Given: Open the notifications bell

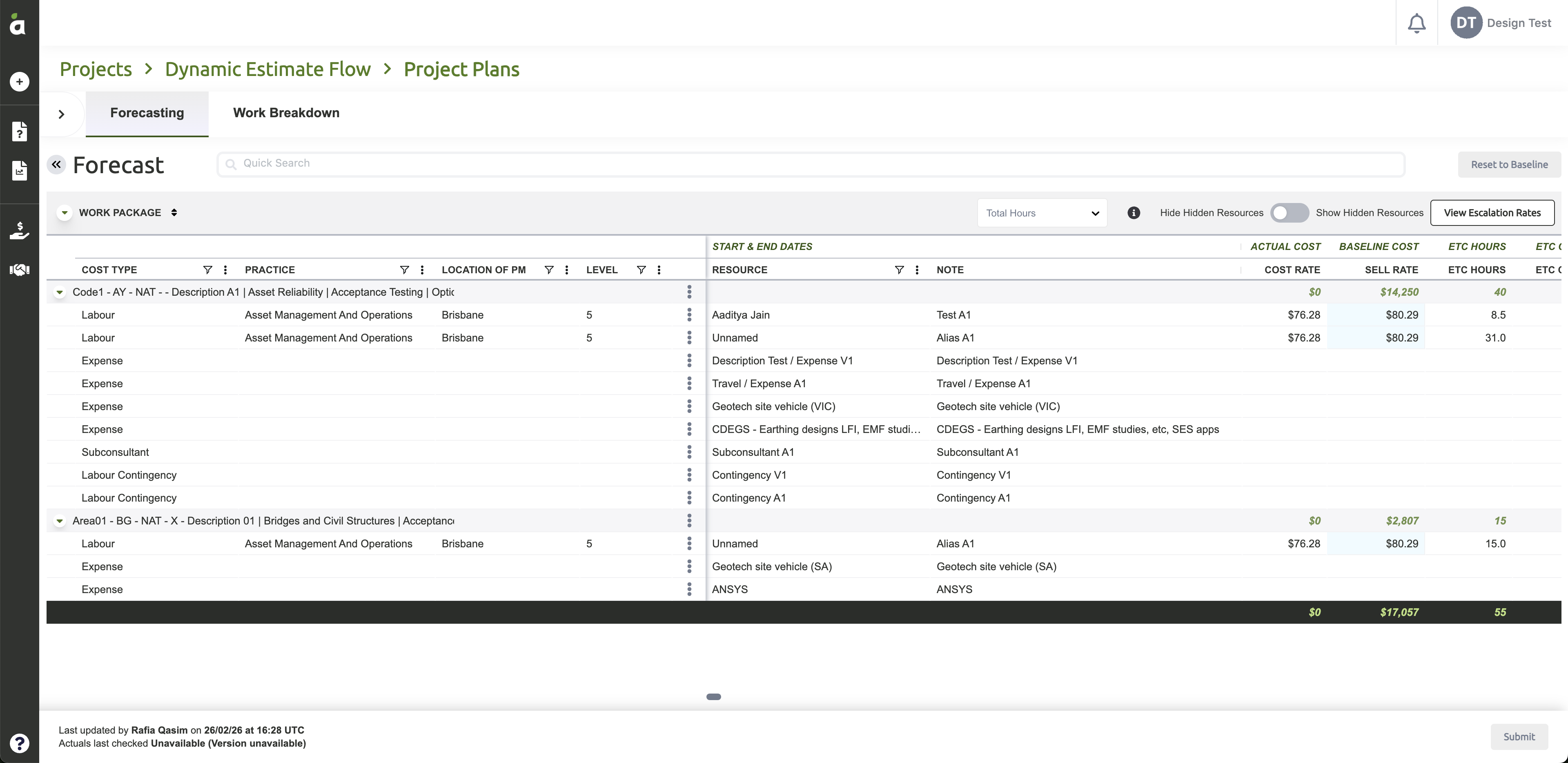Looking at the screenshot, I should pyautogui.click(x=1417, y=23).
